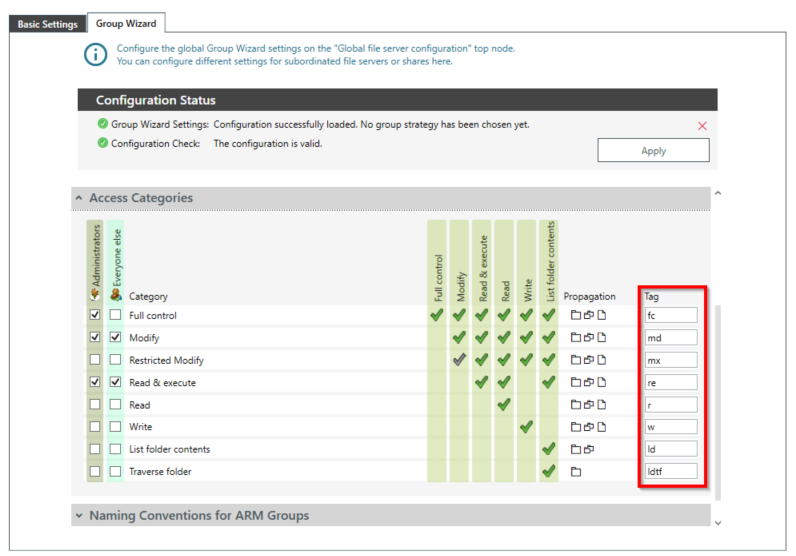The image size is (796, 556).
Task: Click the Administrators column header icon
Action: coord(95,296)
